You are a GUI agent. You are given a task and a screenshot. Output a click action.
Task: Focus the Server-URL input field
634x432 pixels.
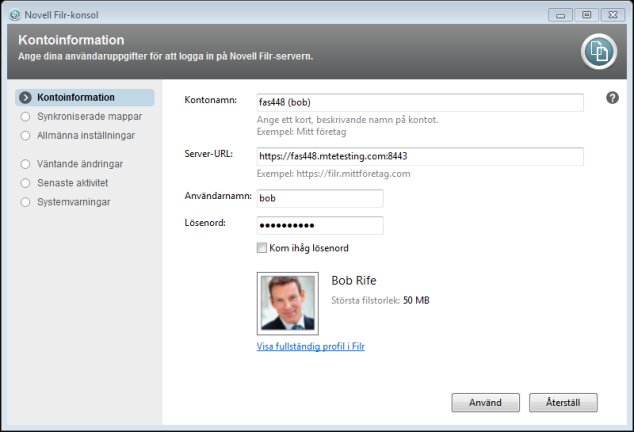tap(418, 156)
